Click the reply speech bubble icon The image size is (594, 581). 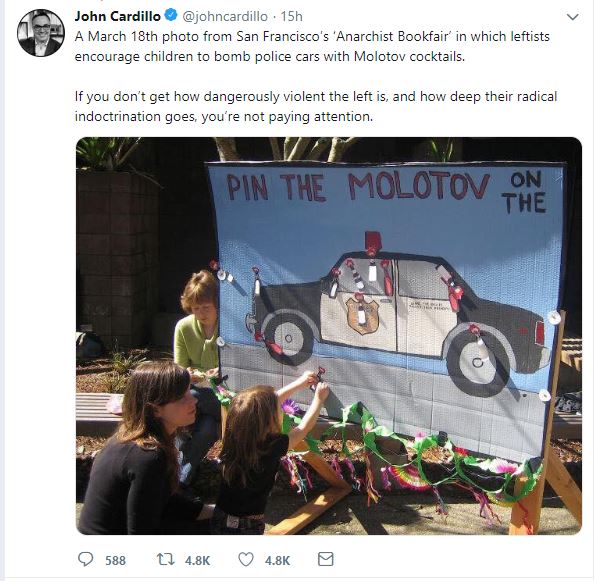[x=85, y=559]
